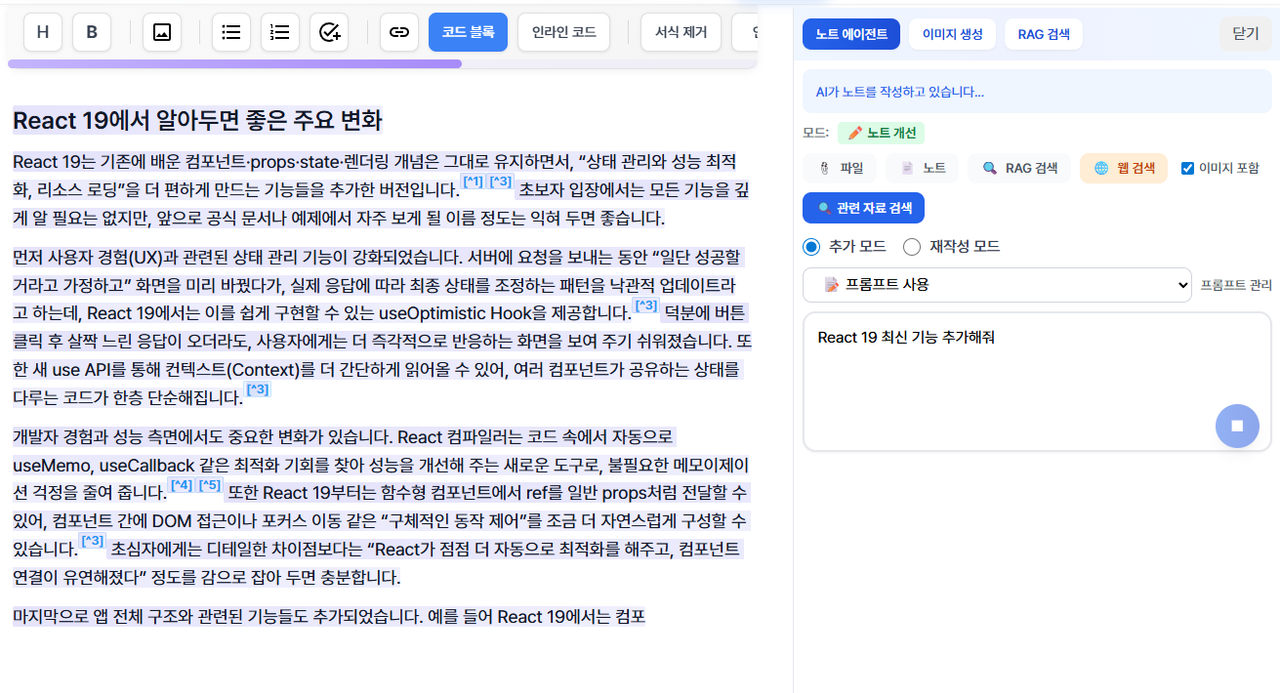
Task: Open the insert image icon
Action: click(x=161, y=31)
